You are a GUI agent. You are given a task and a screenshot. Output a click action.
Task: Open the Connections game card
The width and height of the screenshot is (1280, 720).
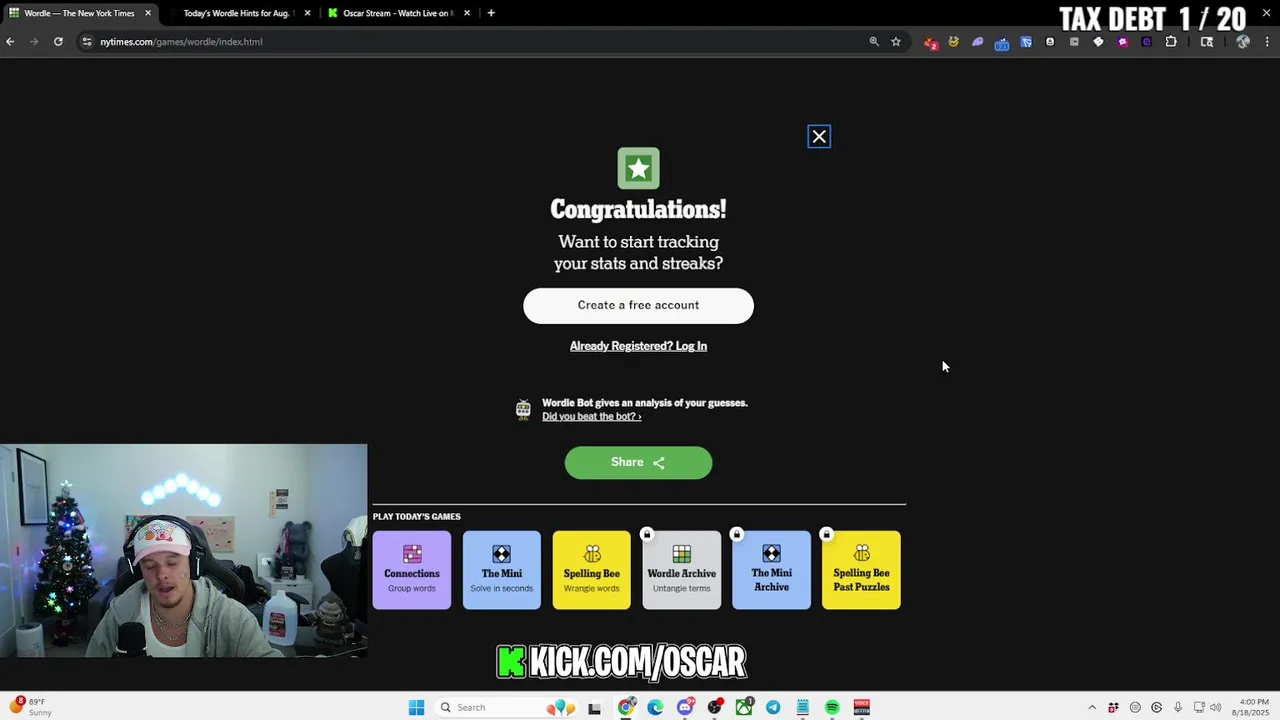pyautogui.click(x=412, y=570)
